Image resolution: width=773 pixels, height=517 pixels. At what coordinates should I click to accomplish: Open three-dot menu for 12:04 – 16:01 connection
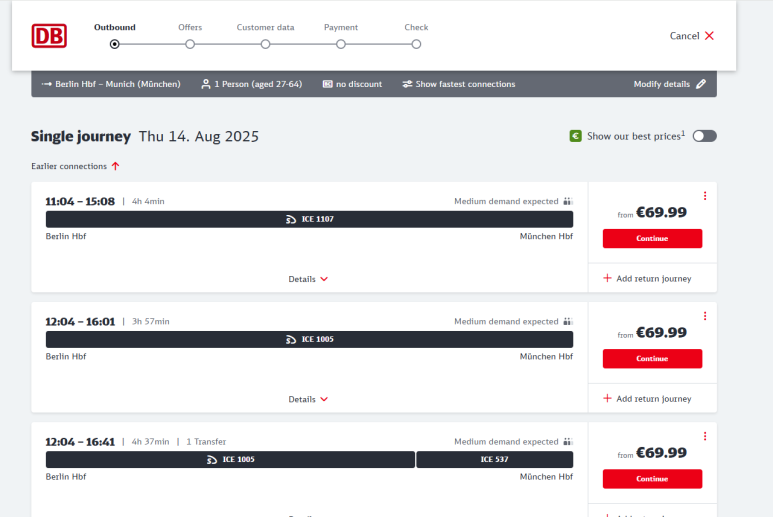click(705, 316)
